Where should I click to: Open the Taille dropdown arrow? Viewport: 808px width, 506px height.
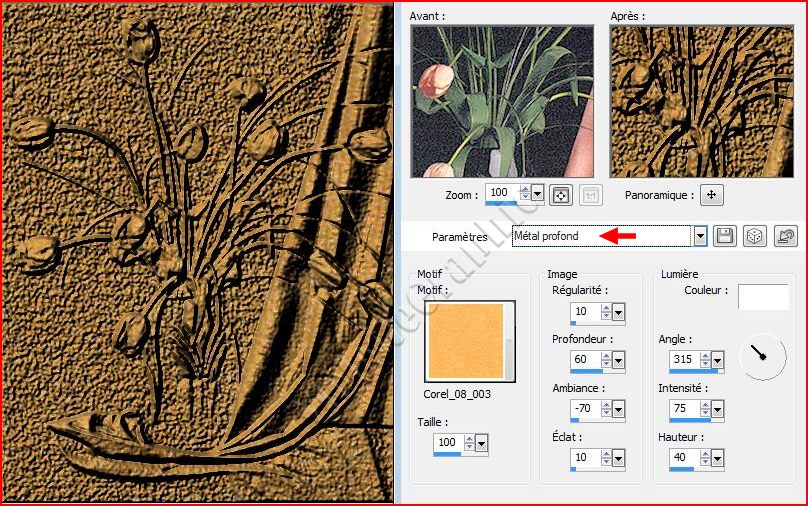[482, 443]
